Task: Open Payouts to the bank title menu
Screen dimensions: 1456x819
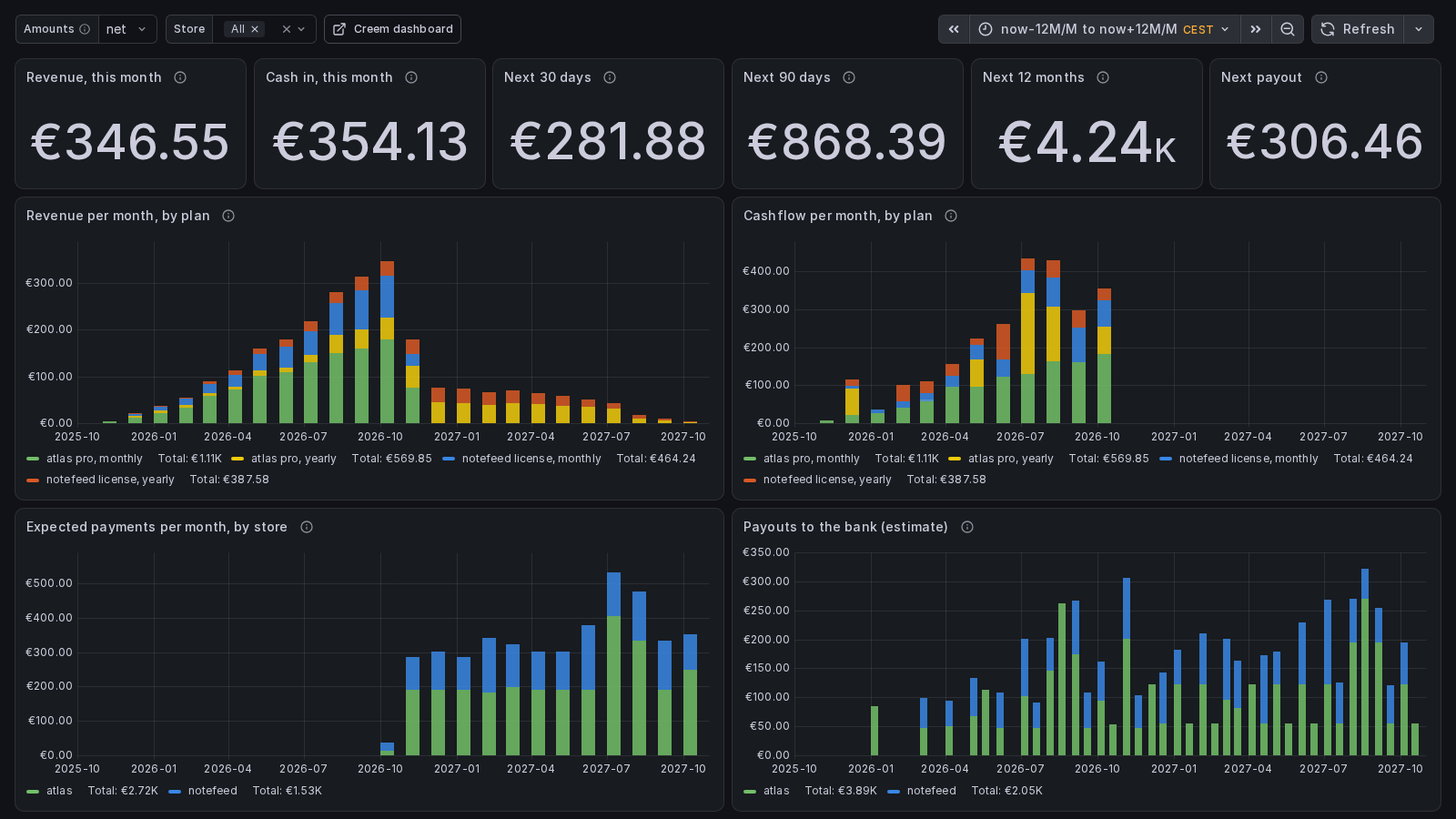Action: (845, 527)
